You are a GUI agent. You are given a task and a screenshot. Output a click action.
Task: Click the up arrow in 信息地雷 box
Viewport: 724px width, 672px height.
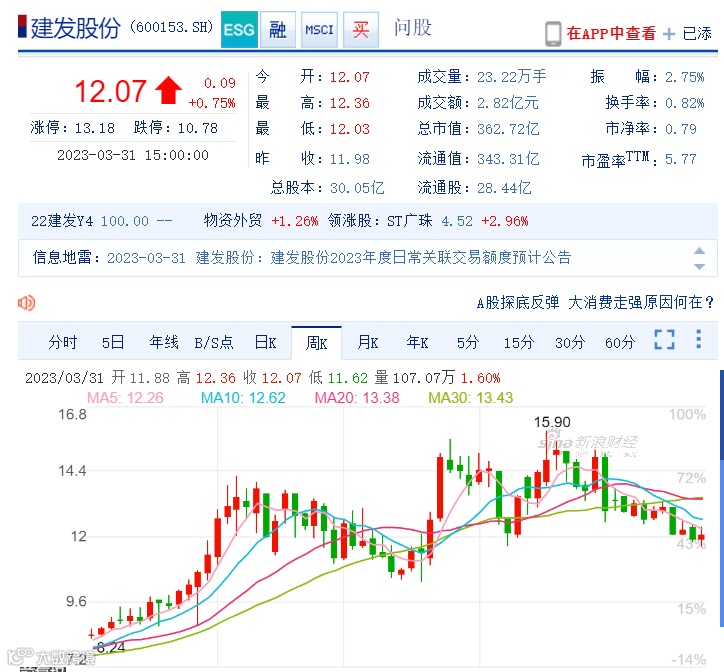[x=700, y=250]
